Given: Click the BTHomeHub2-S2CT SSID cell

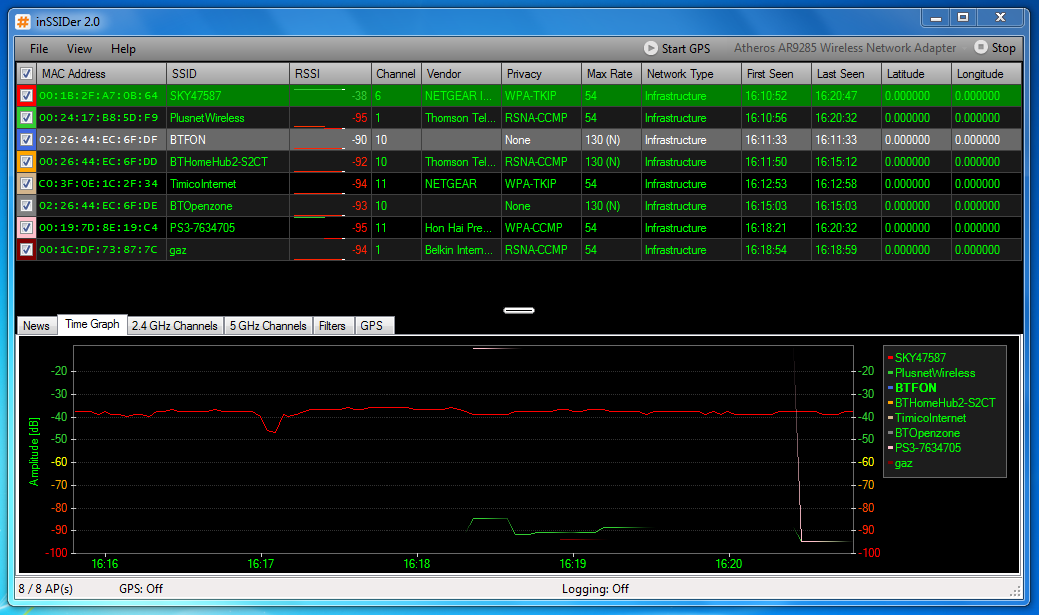Looking at the screenshot, I should tap(228, 162).
